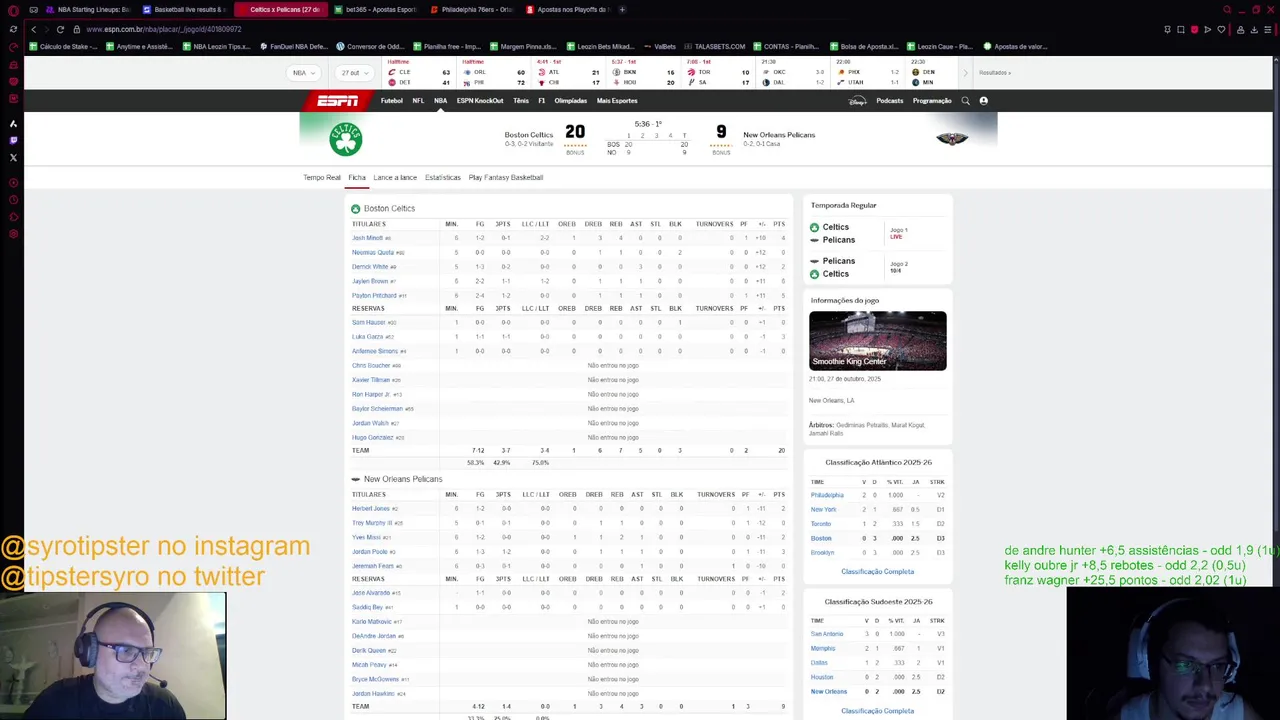The width and height of the screenshot is (1280, 720).
Task: Open the Estatísticas tab
Action: click(x=443, y=178)
